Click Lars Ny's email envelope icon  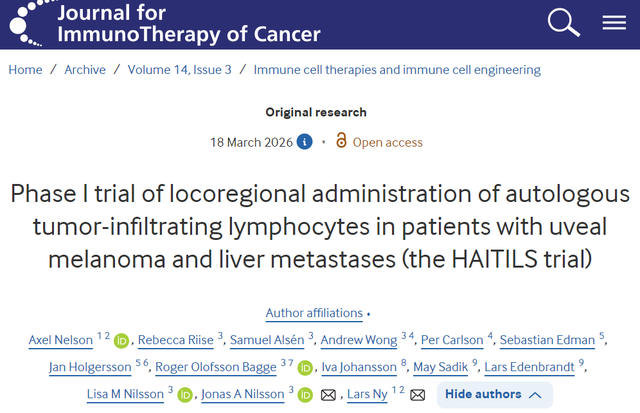(417, 395)
